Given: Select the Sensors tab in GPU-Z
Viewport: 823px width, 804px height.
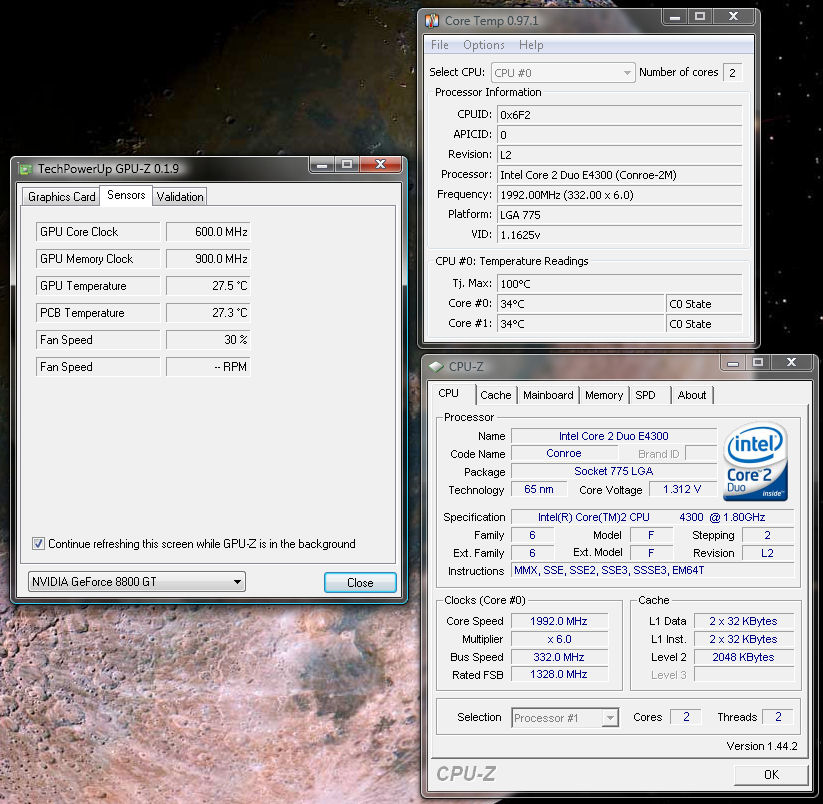Looking at the screenshot, I should pos(126,195).
